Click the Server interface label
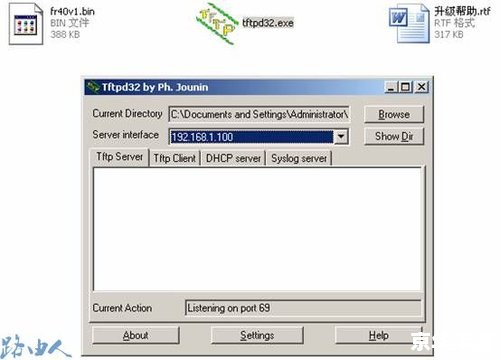Image resolution: width=500 pixels, height=360 pixels. (126, 135)
